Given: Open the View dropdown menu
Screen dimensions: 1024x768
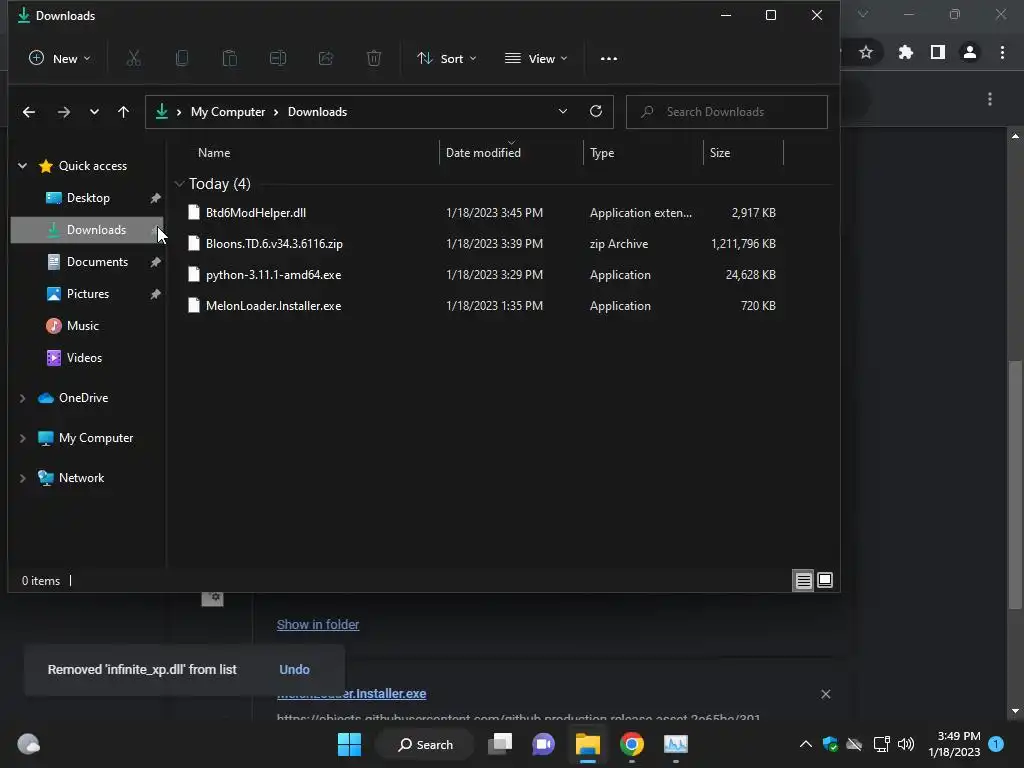Looking at the screenshot, I should (x=536, y=59).
